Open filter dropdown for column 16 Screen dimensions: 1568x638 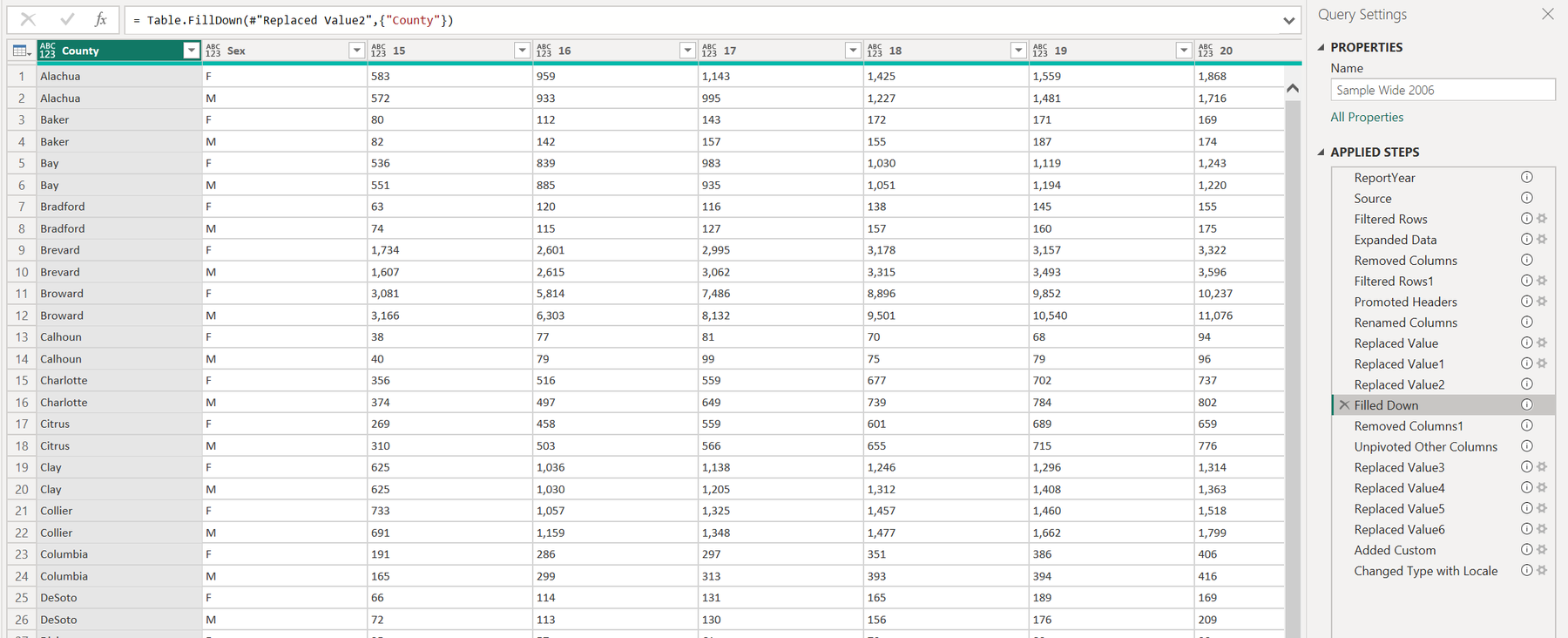[x=687, y=51]
